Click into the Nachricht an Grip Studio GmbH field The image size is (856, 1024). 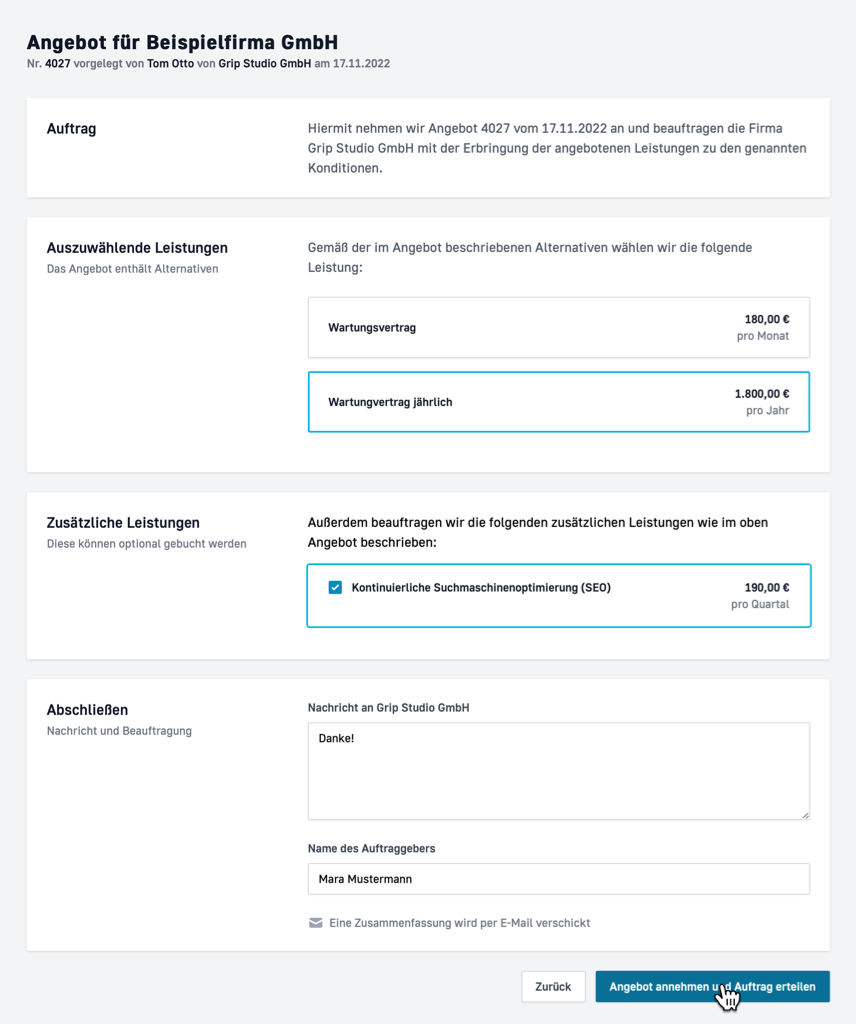pyautogui.click(x=558, y=770)
